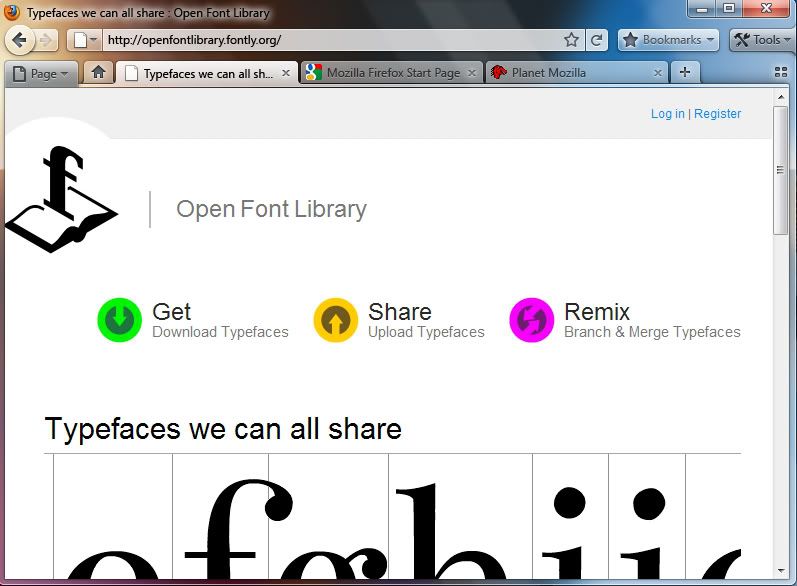Minimize the Firefox window
This screenshot has width=797, height=586.
tap(702, 9)
